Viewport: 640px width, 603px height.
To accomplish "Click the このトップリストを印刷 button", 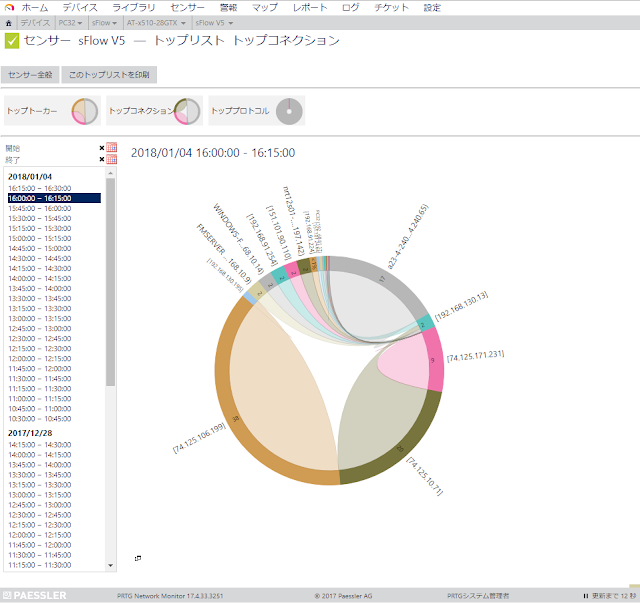I will tap(109, 75).
